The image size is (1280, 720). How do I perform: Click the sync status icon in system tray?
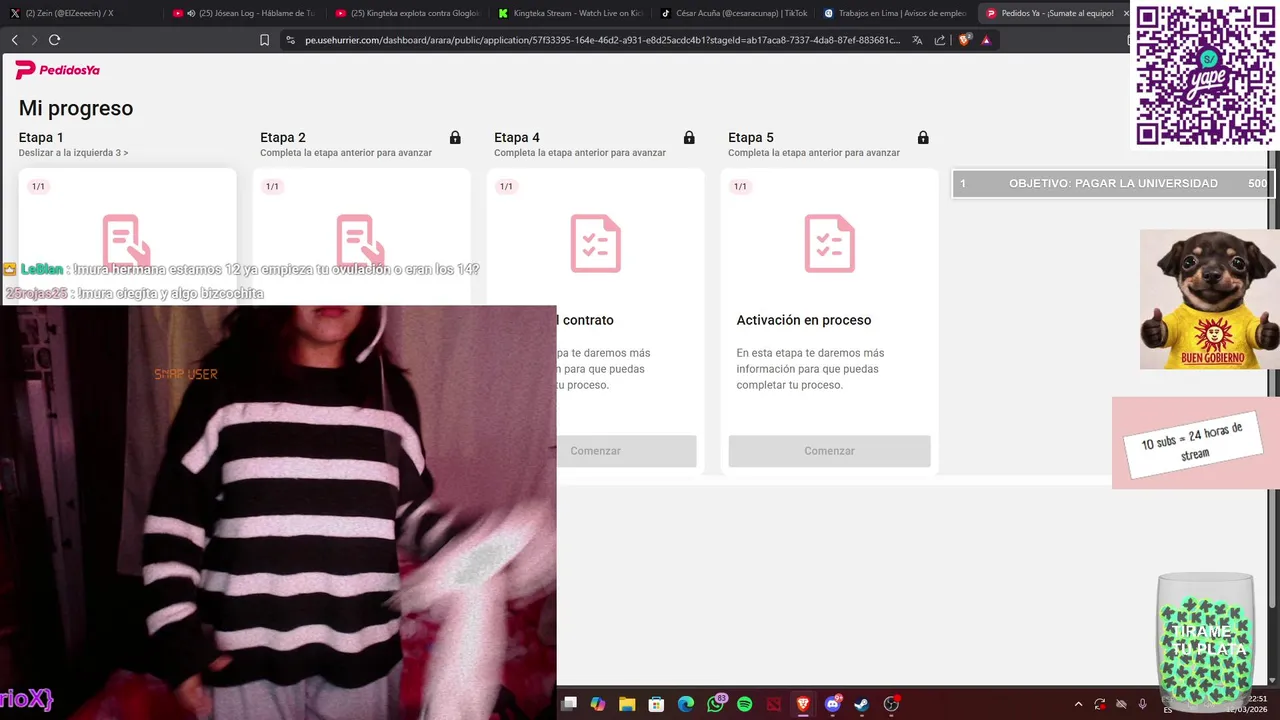pos(1100,704)
